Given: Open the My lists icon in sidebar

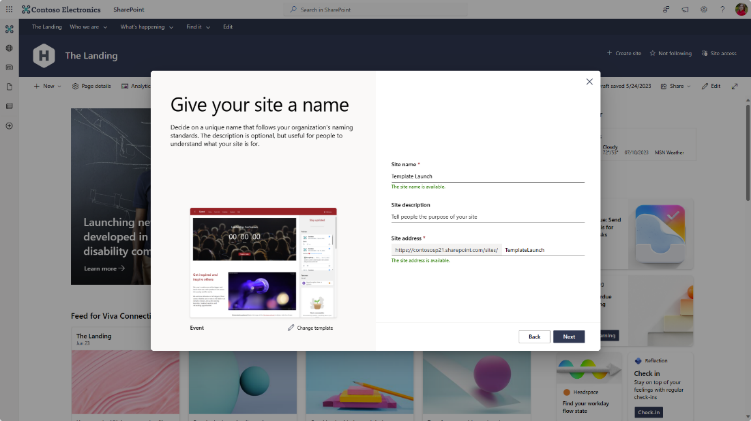Looking at the screenshot, I should [9, 106].
